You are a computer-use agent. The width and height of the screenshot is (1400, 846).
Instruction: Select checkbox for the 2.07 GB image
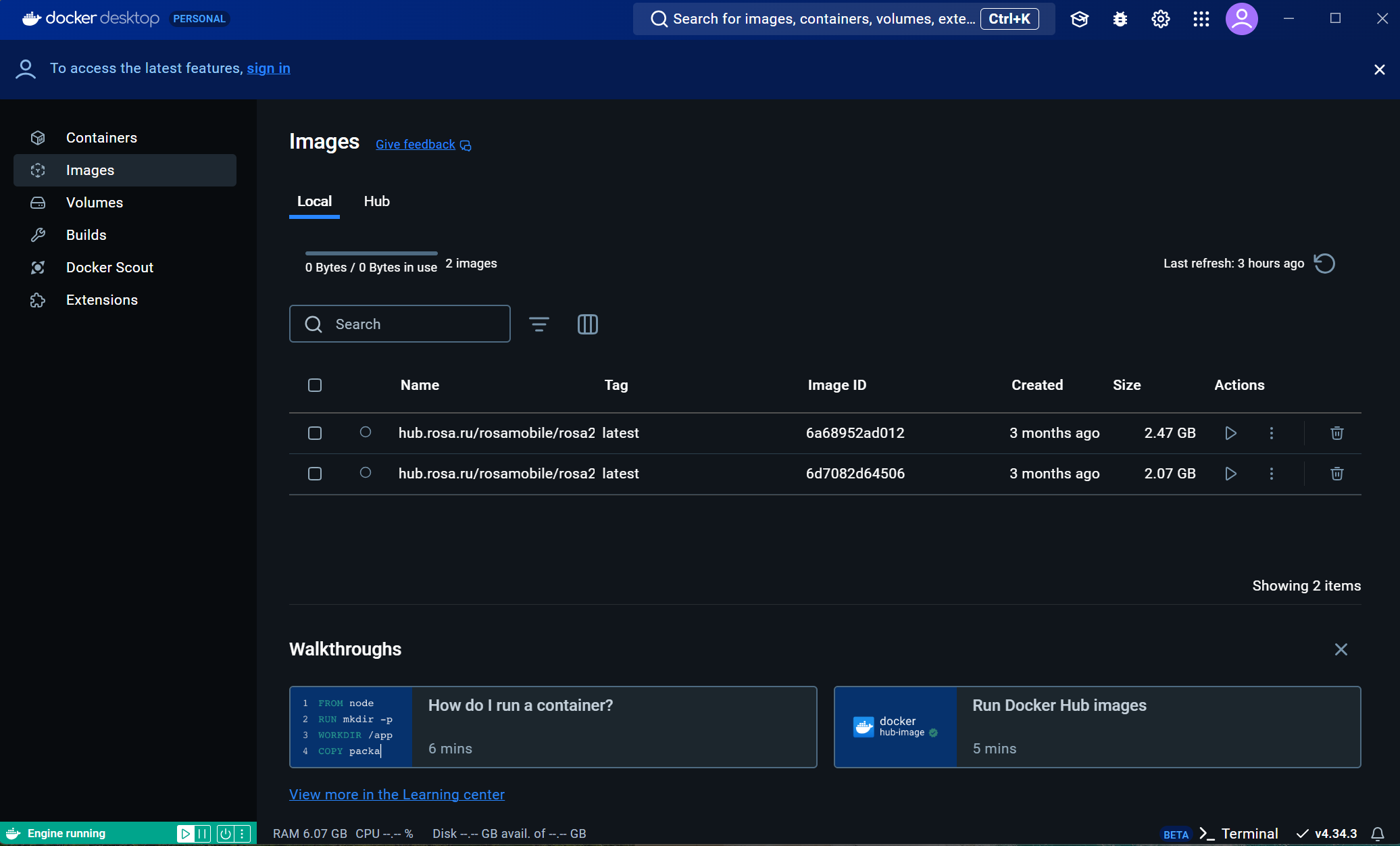[x=315, y=474]
